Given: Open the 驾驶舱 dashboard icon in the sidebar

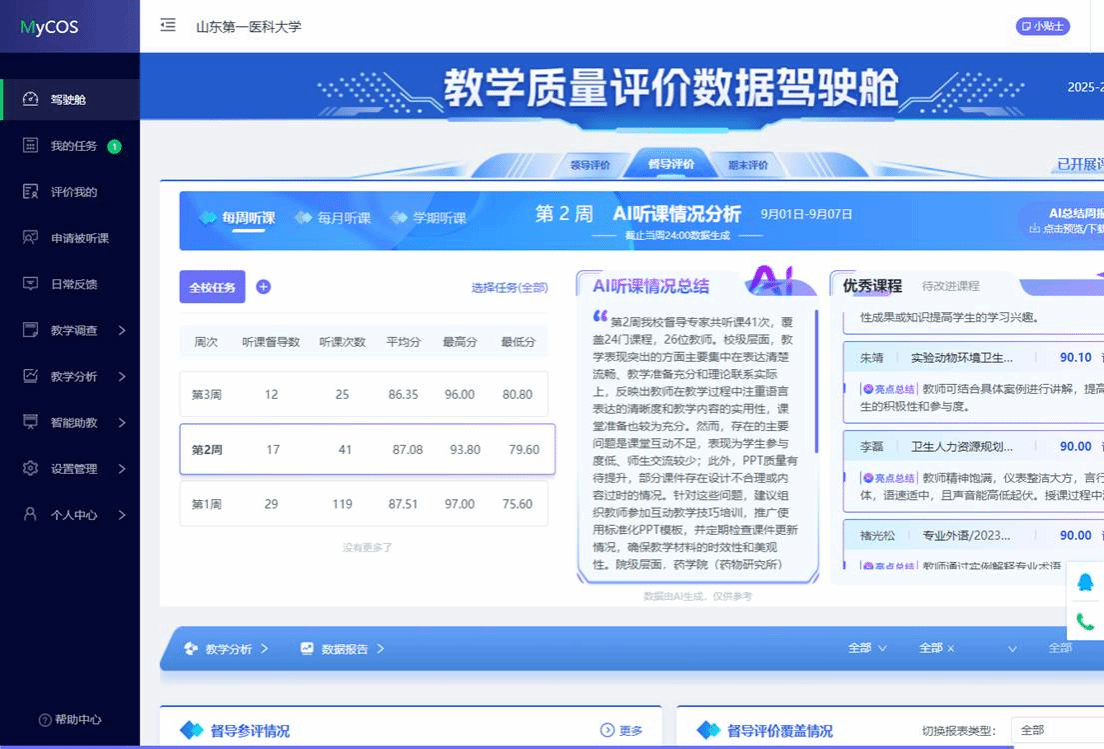Looking at the screenshot, I should tap(30, 99).
